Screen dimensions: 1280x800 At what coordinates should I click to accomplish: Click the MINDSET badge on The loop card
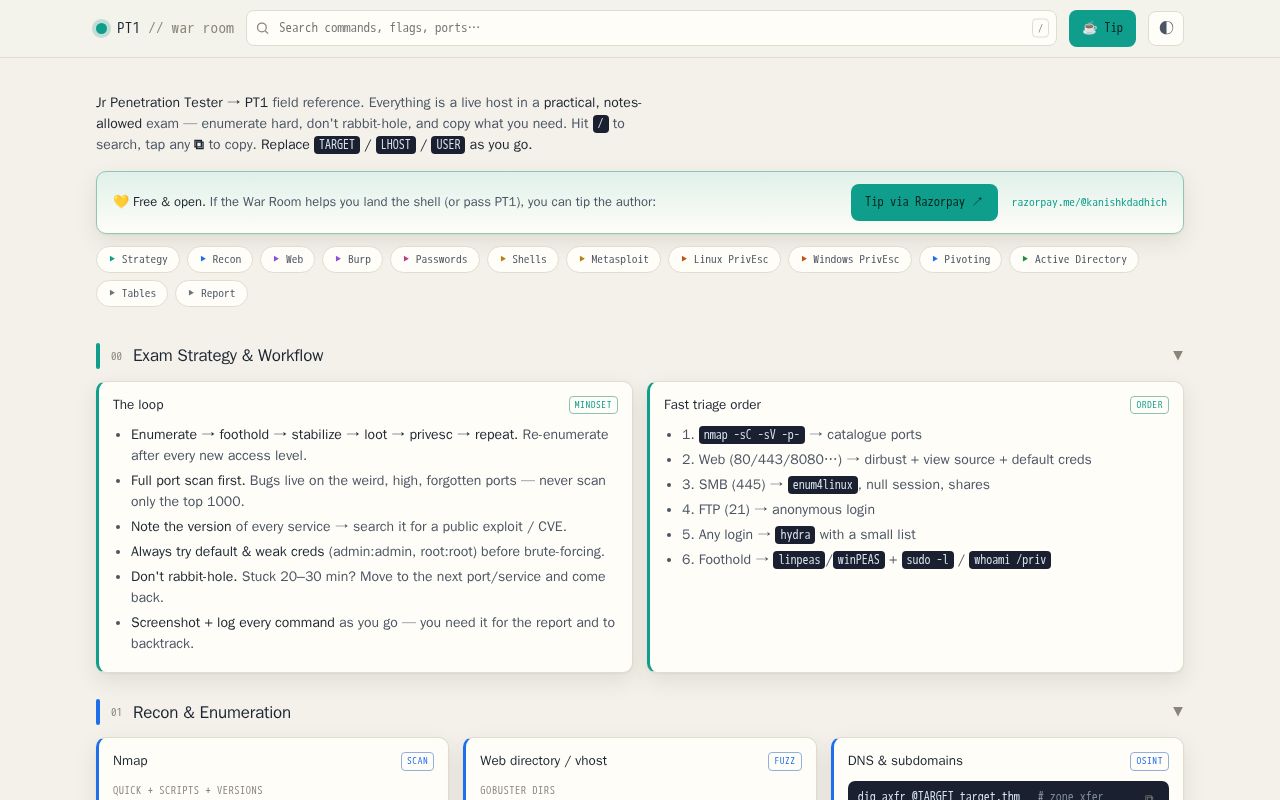click(x=593, y=405)
